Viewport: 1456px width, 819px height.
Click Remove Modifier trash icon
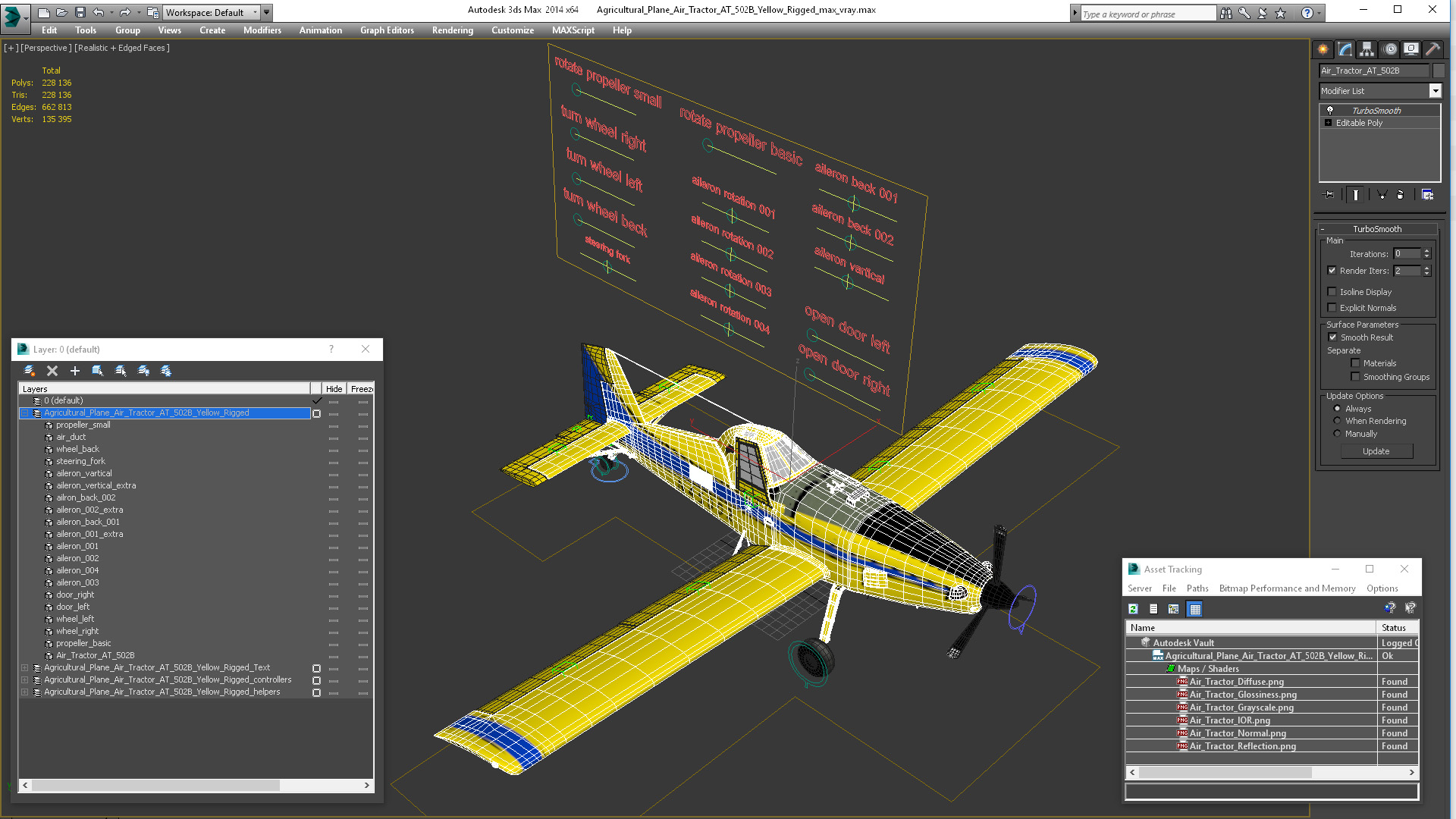pyautogui.click(x=1401, y=195)
